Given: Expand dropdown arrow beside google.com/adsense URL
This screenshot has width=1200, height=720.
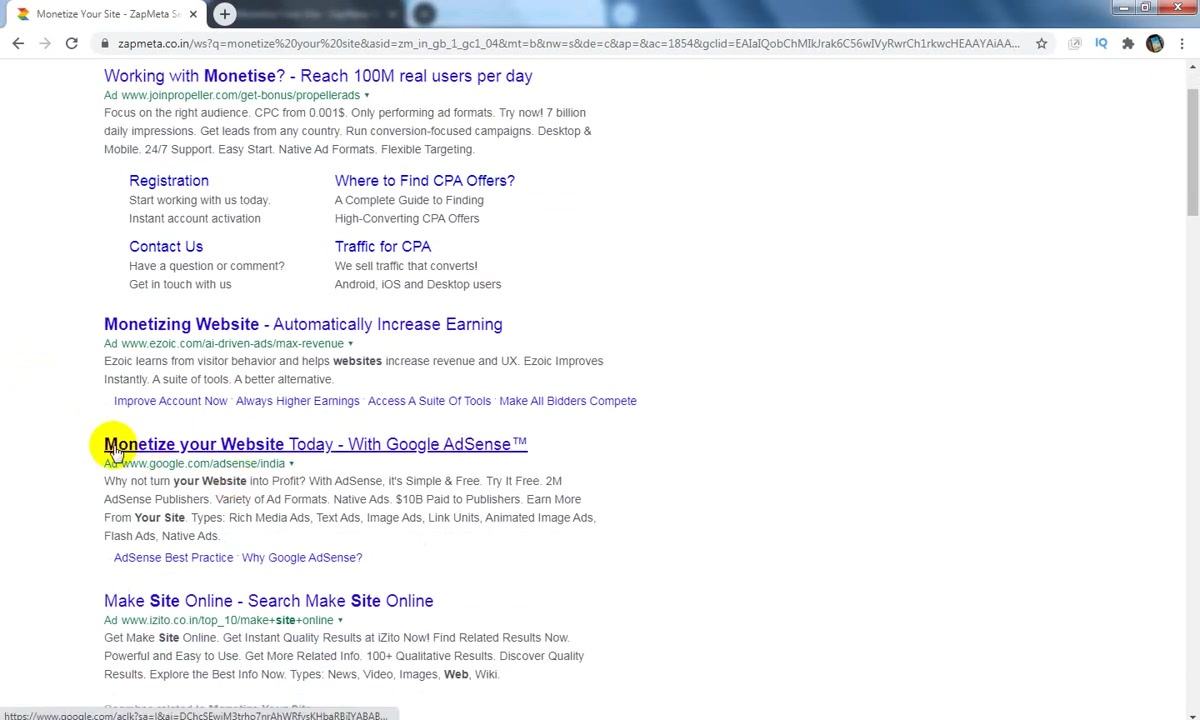Looking at the screenshot, I should 291,463.
